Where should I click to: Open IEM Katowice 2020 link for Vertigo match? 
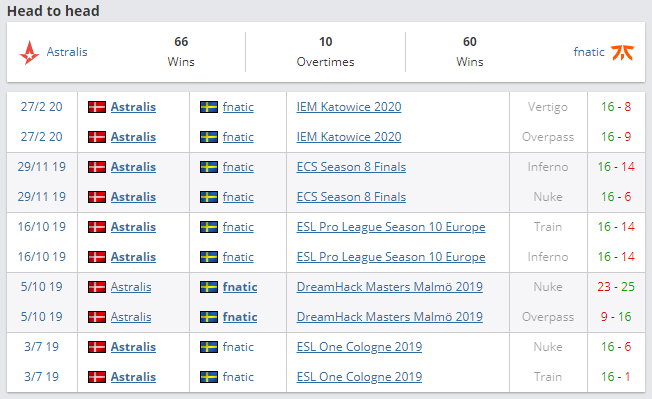tap(349, 107)
